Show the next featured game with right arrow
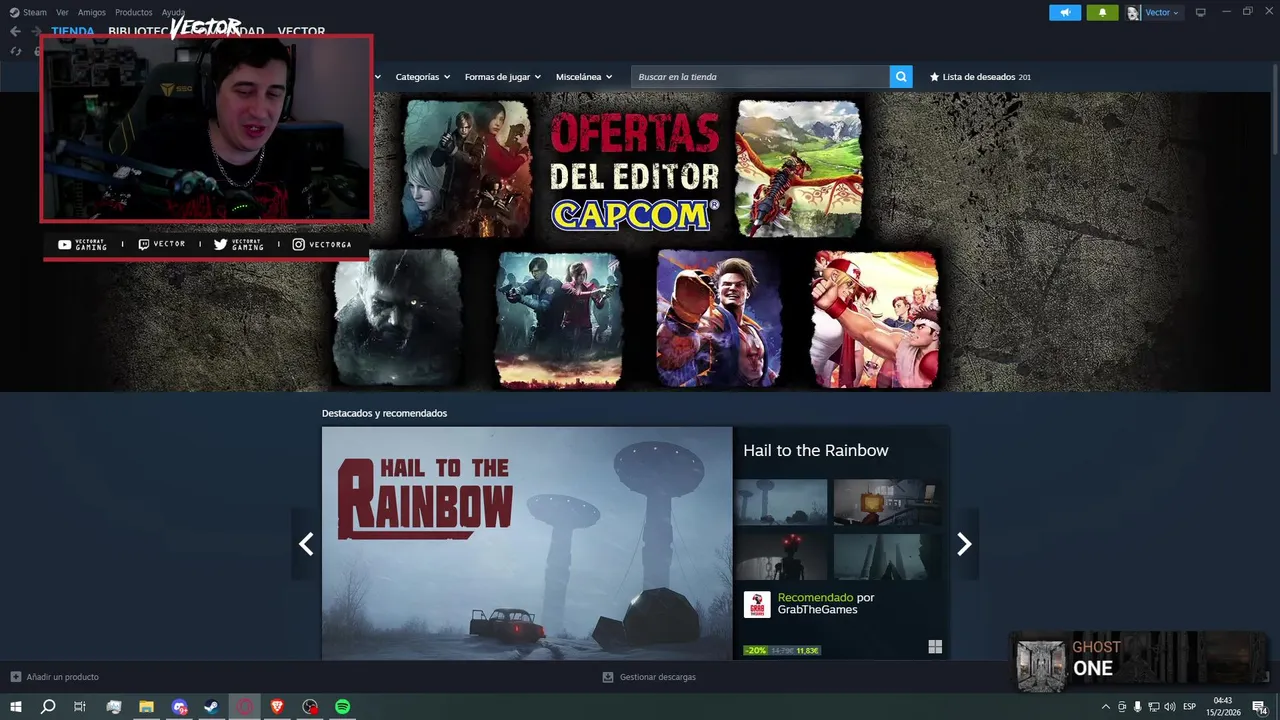1280x720 pixels. [x=964, y=544]
